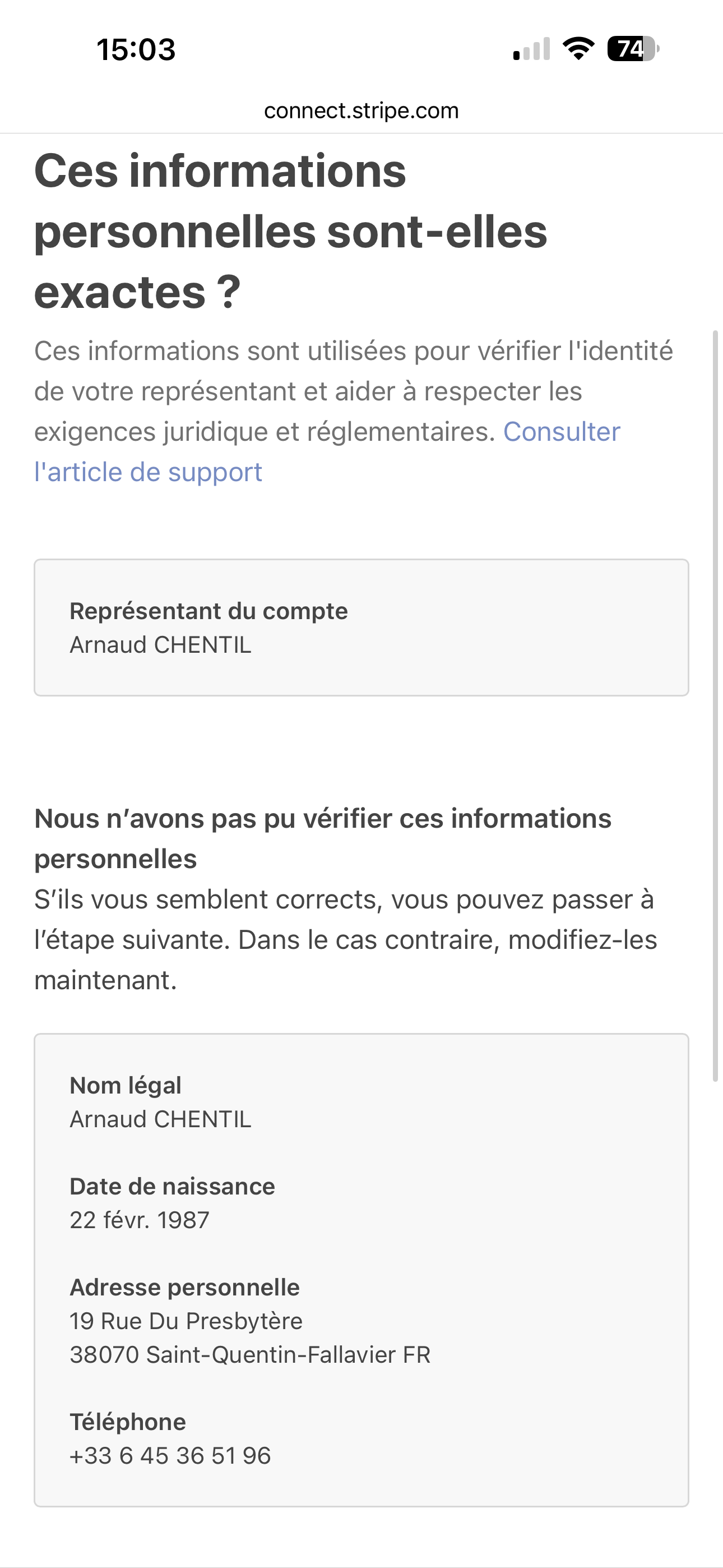
Task: Click the "Téléphone" label
Action: (128, 1422)
